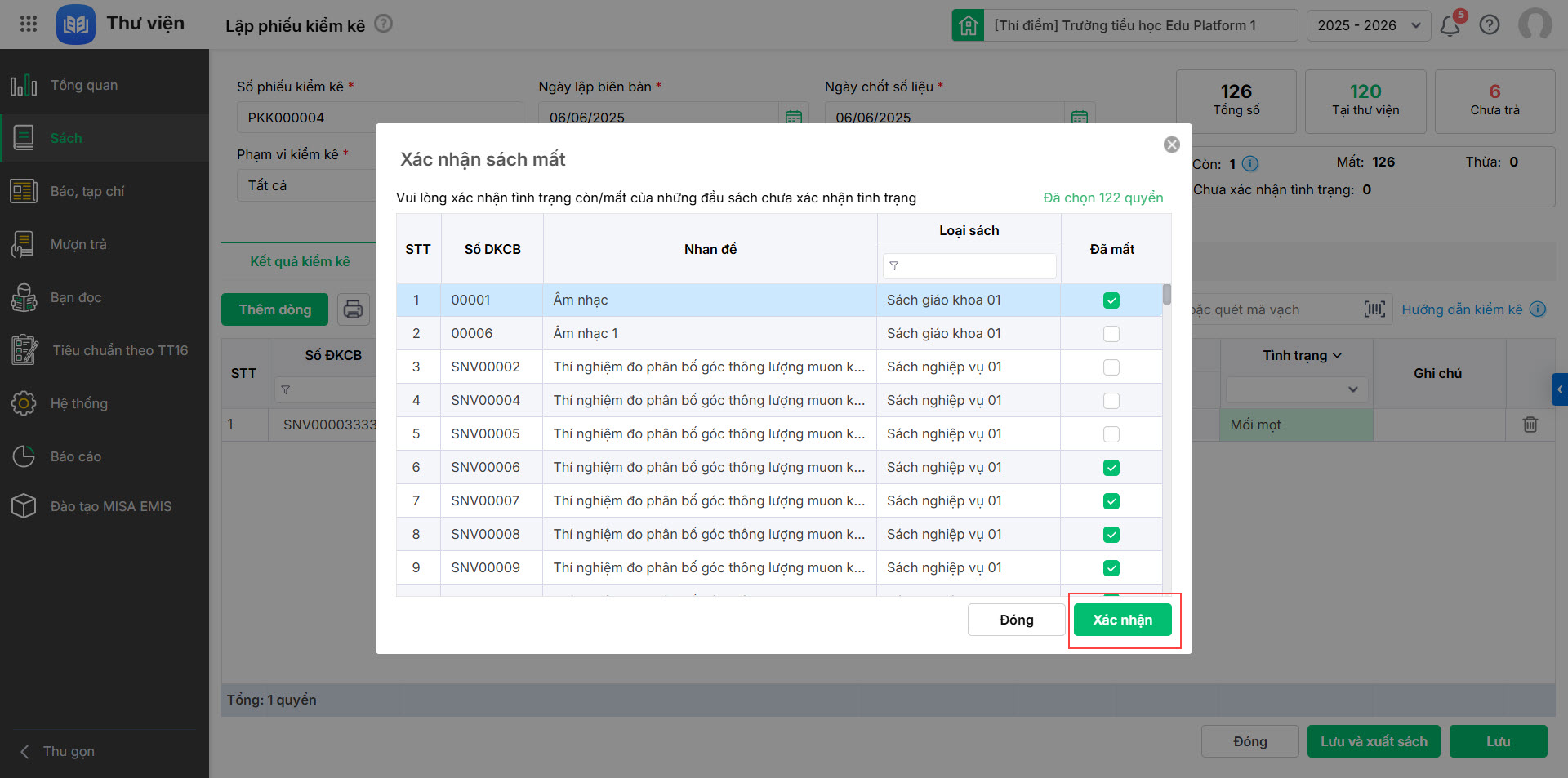Open Hệ thống in sidebar

click(105, 403)
